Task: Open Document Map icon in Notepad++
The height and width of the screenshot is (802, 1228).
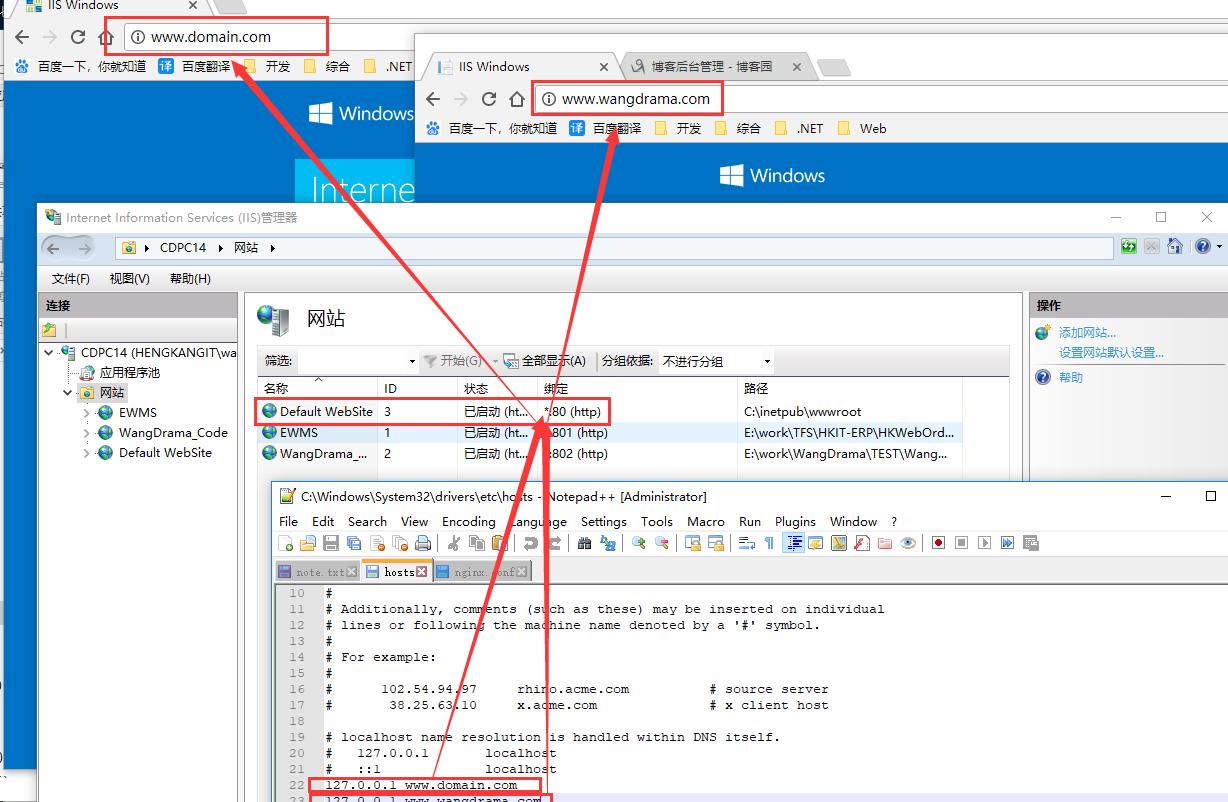Action: [839, 543]
